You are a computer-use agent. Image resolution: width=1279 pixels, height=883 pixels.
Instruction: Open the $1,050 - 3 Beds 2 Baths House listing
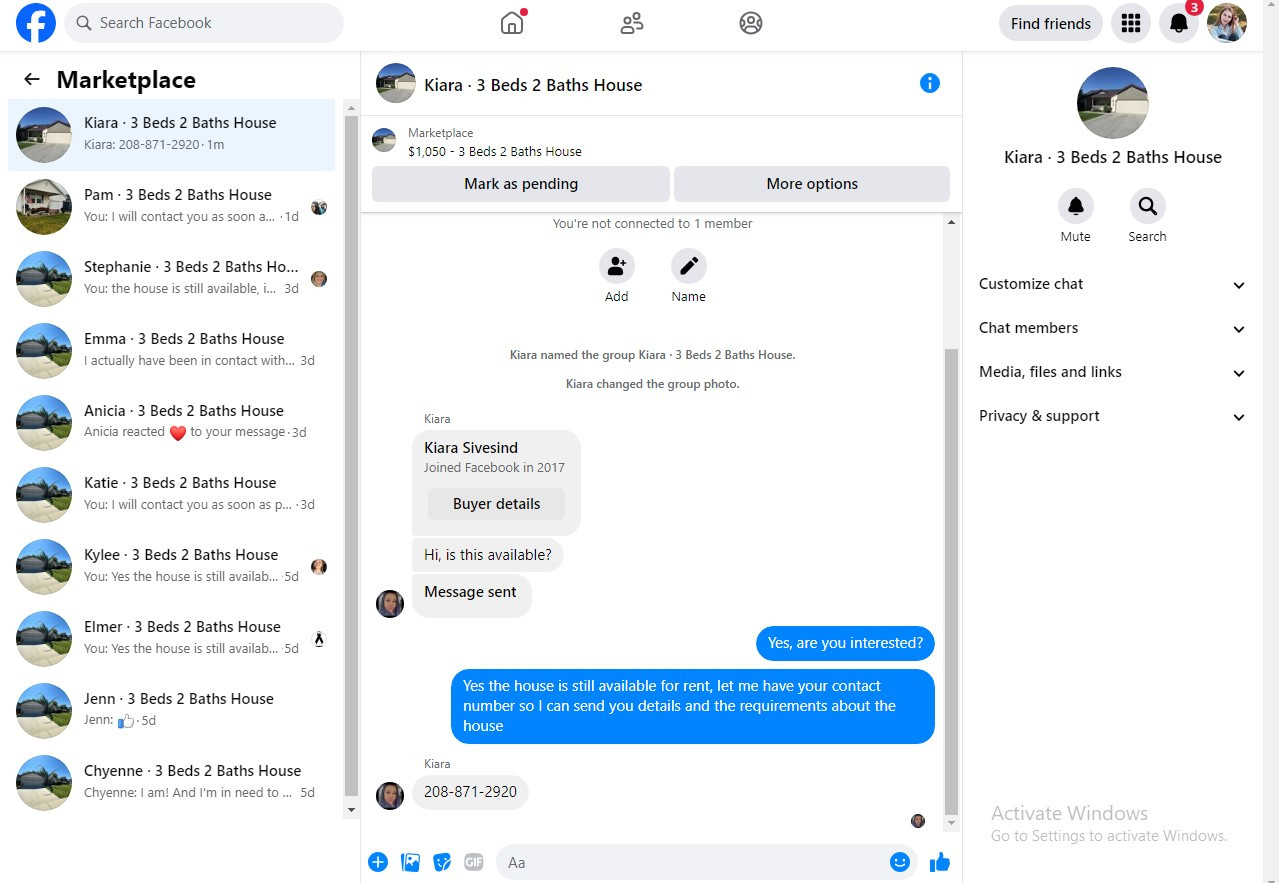[x=494, y=152]
